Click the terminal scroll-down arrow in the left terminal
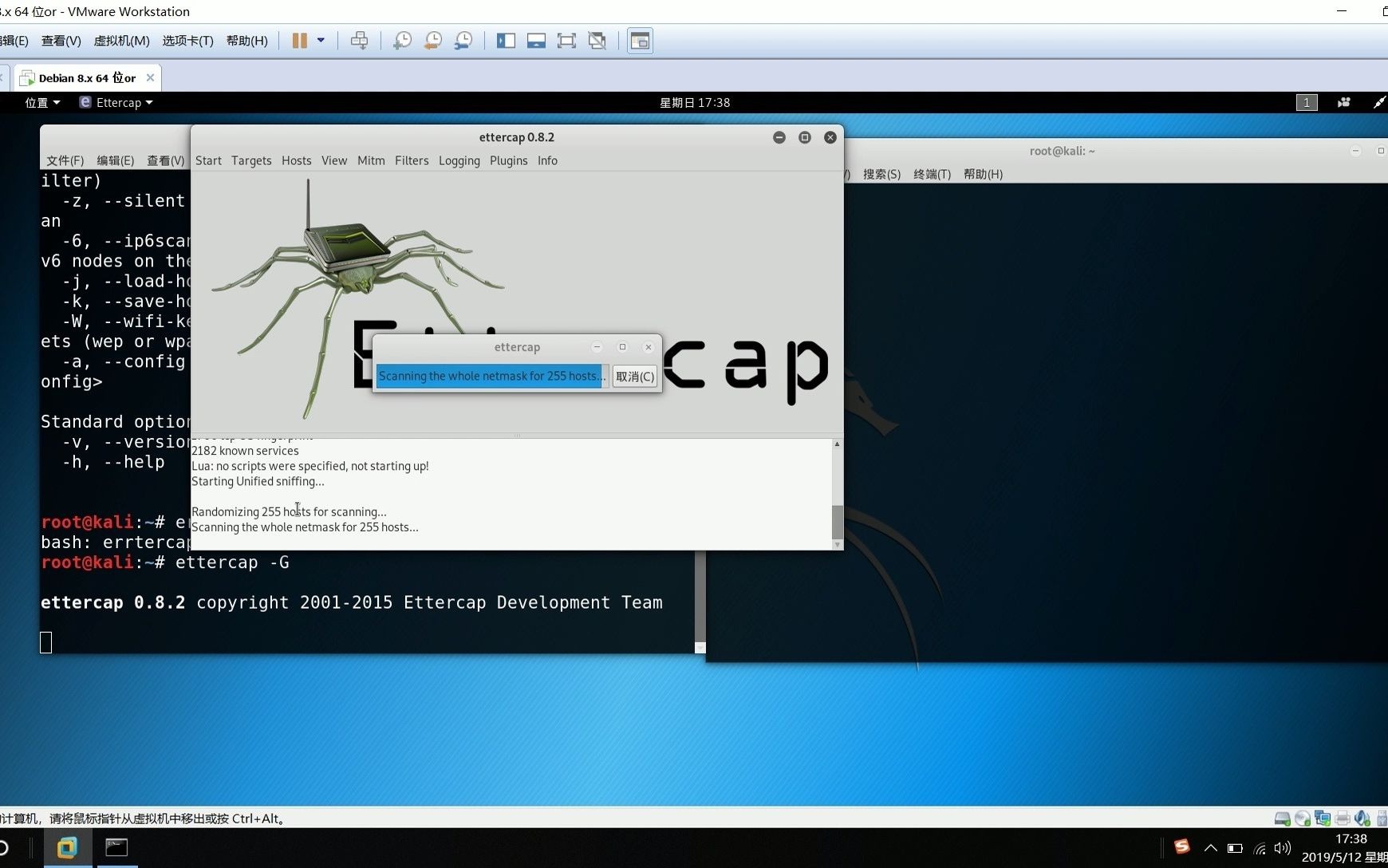1388x868 pixels. coord(700,648)
